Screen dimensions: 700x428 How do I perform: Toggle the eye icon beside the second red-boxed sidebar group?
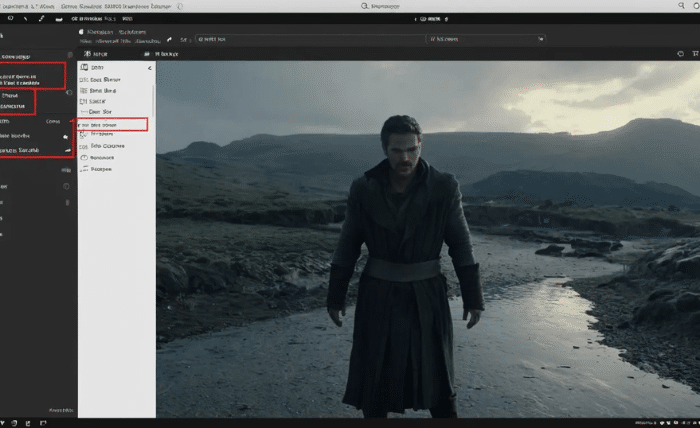click(x=68, y=93)
